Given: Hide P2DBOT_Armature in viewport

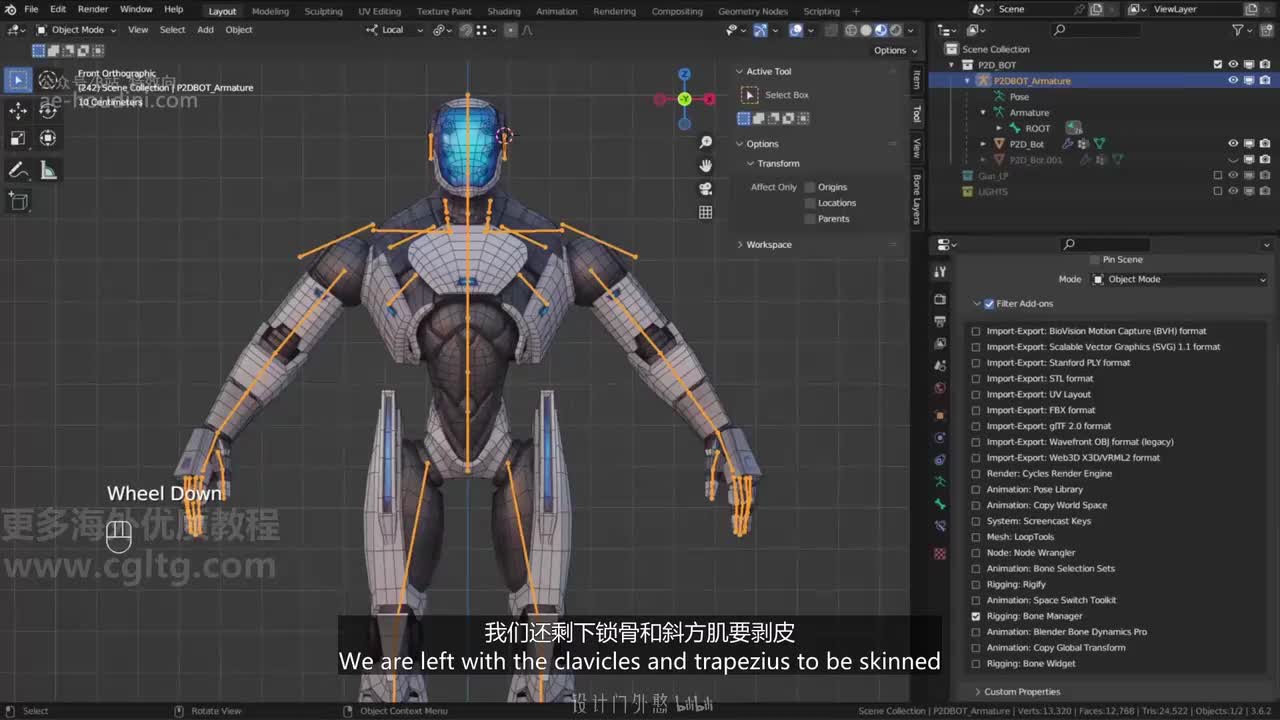Looking at the screenshot, I should coord(1233,81).
